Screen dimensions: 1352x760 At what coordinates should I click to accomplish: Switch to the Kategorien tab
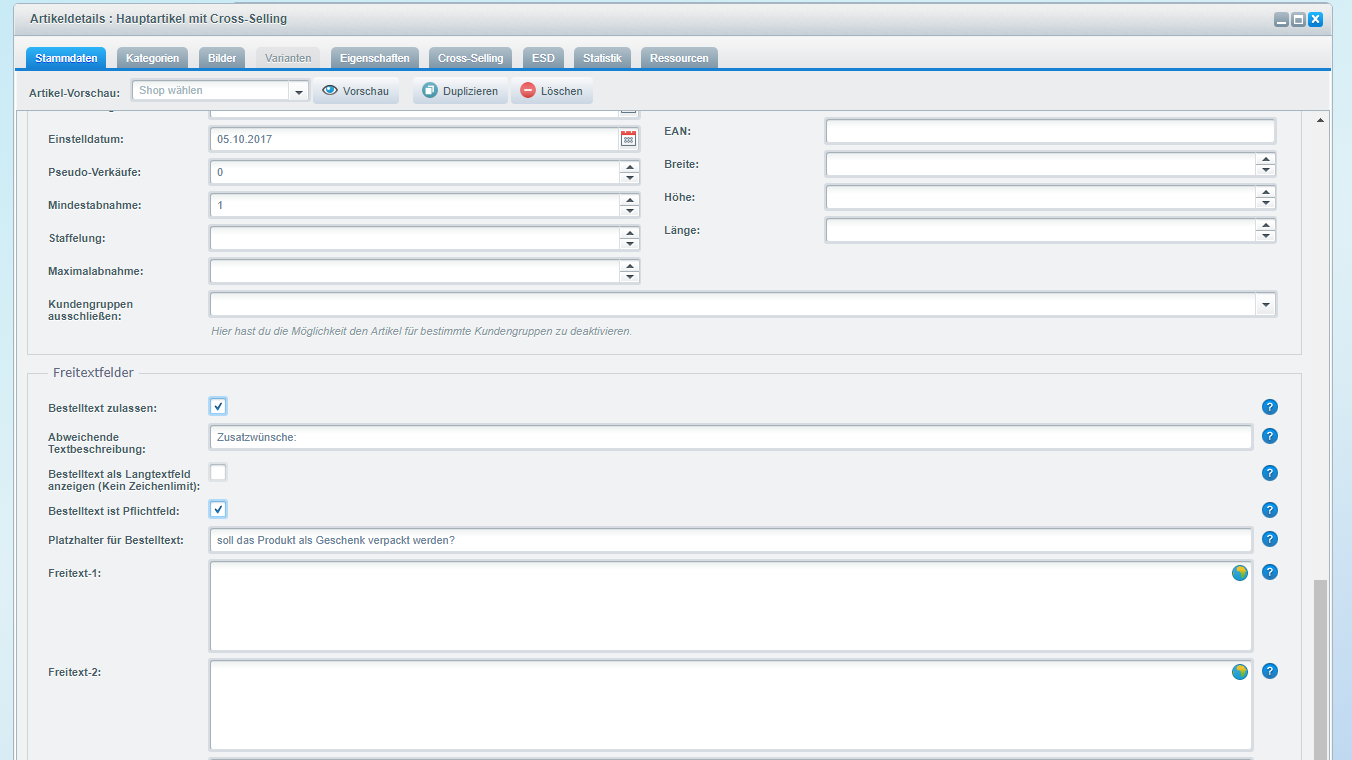coord(152,58)
